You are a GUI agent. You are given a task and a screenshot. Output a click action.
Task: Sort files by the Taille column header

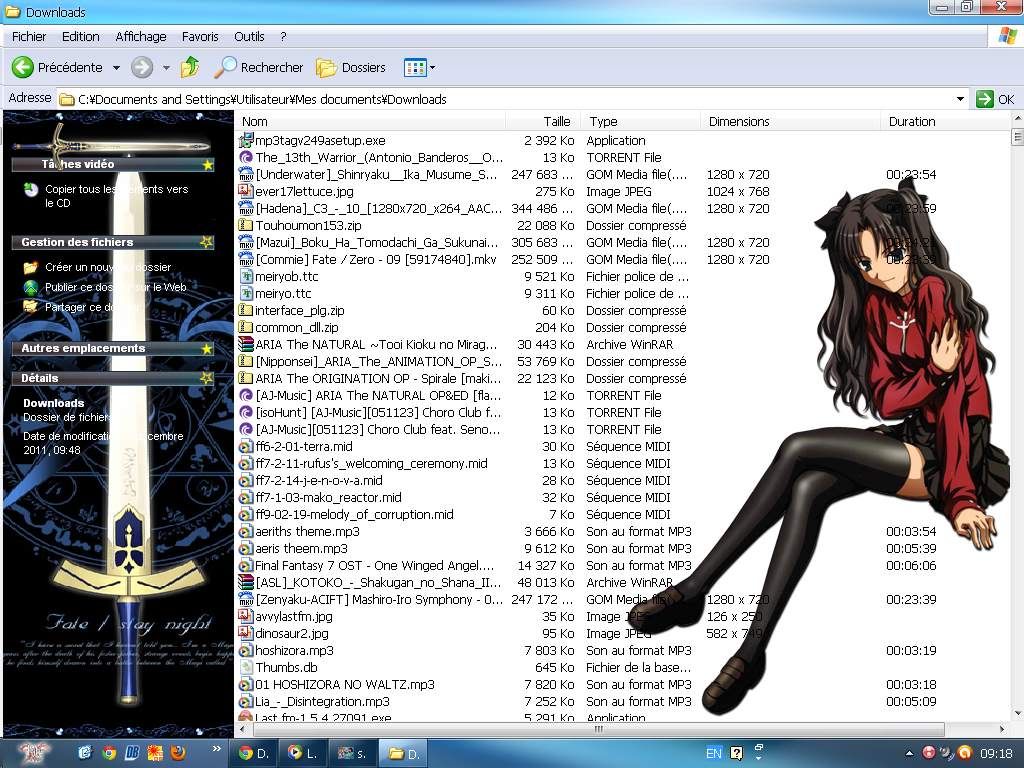(557, 121)
